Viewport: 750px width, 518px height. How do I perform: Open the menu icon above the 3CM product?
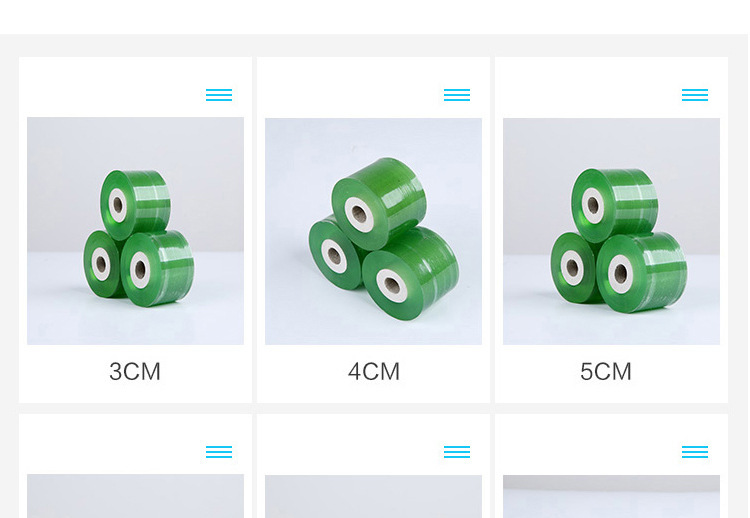[x=219, y=95]
